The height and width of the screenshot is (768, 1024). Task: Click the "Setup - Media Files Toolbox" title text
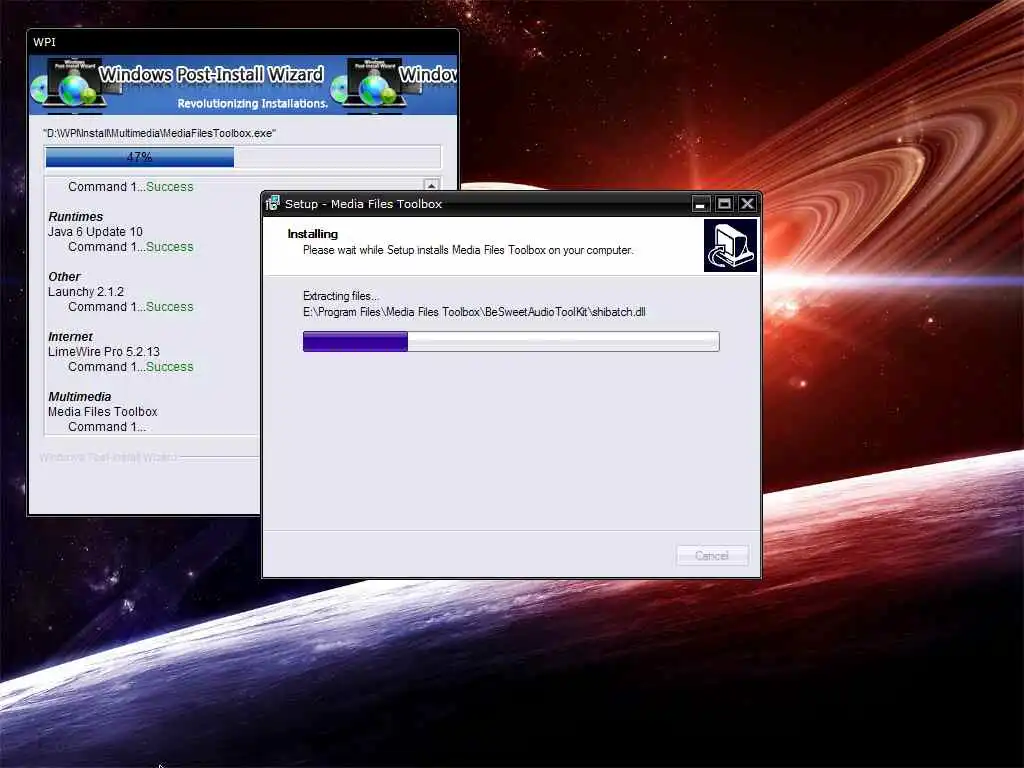click(x=364, y=204)
